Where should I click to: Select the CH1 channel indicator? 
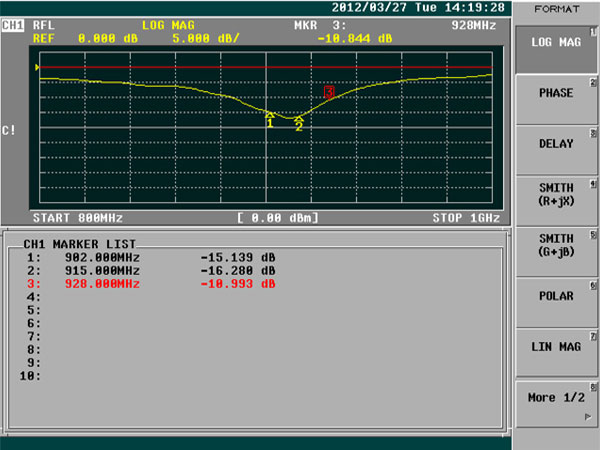(x=13, y=26)
